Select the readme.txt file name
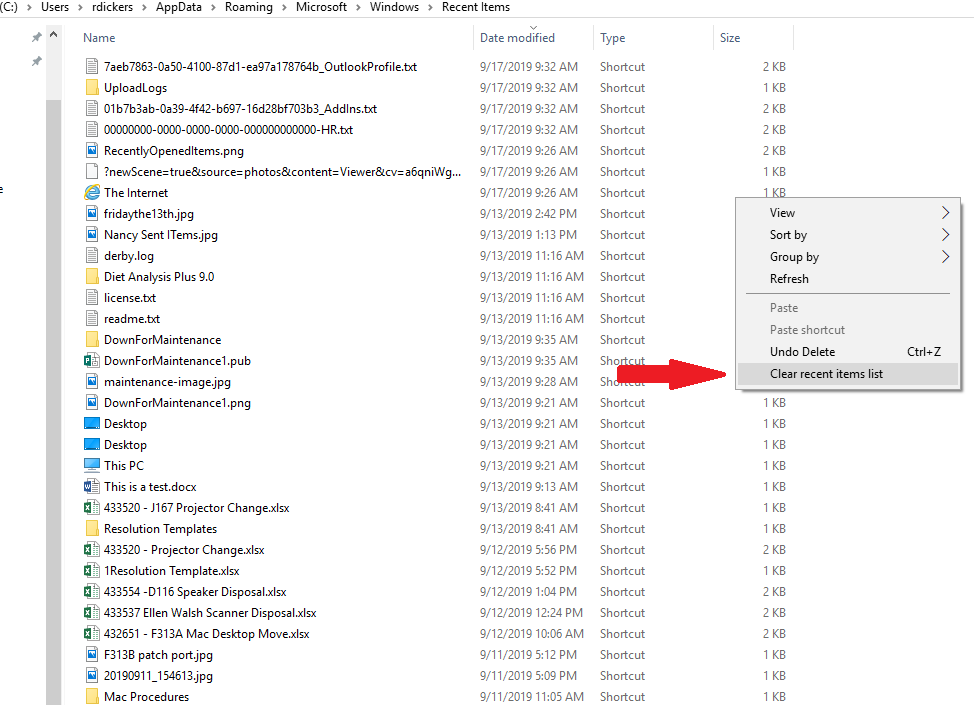The height and width of the screenshot is (705, 974). 132,319
